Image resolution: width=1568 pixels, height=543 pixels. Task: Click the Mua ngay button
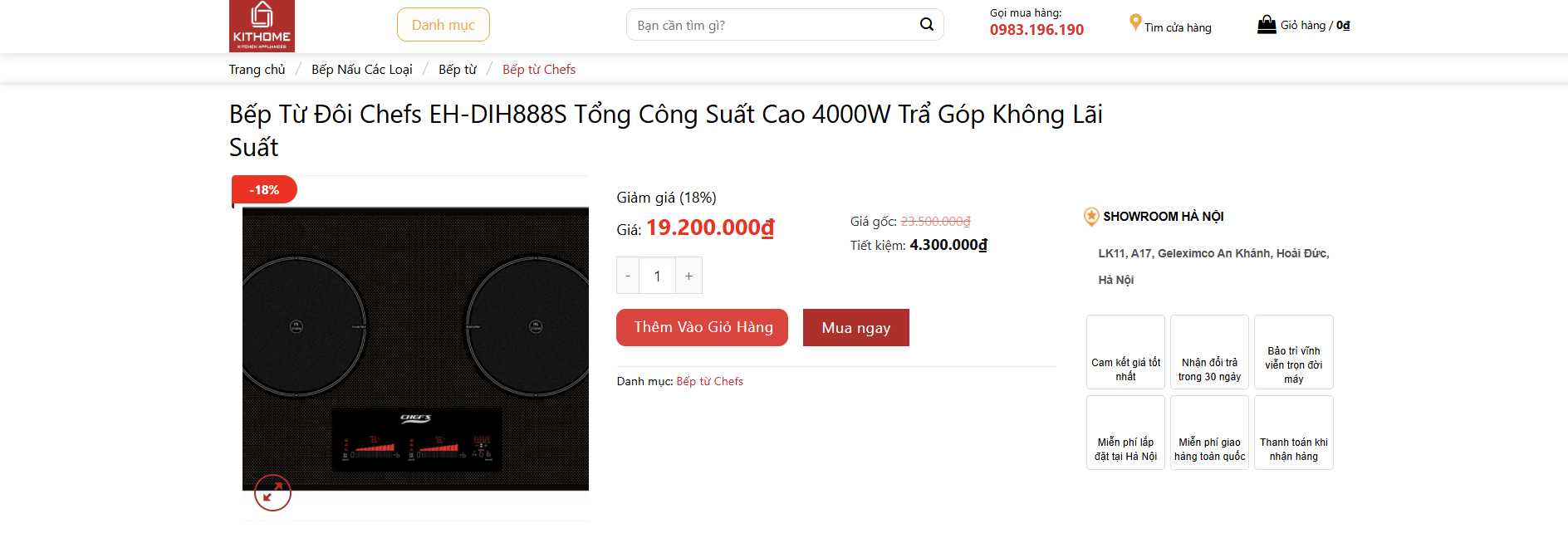(855, 328)
